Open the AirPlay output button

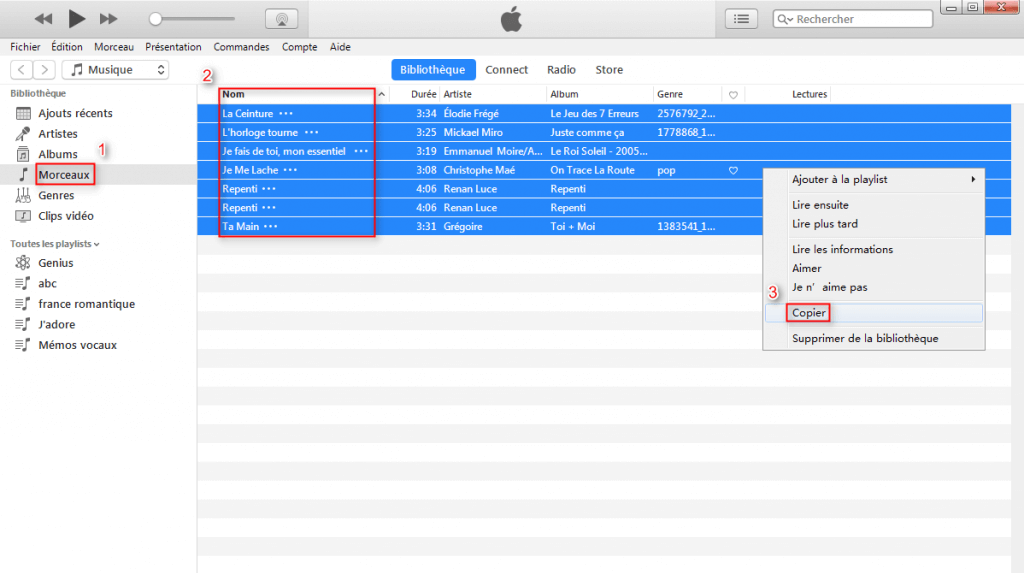click(281, 19)
